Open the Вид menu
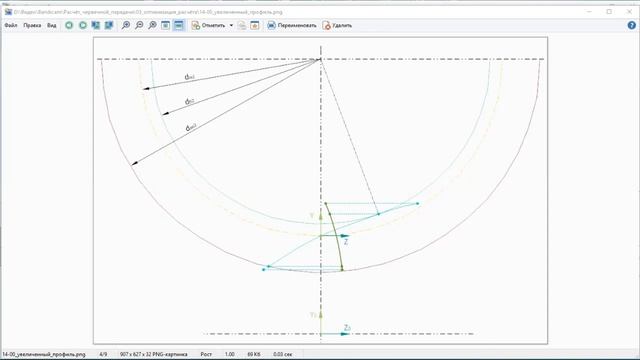 (51, 25)
